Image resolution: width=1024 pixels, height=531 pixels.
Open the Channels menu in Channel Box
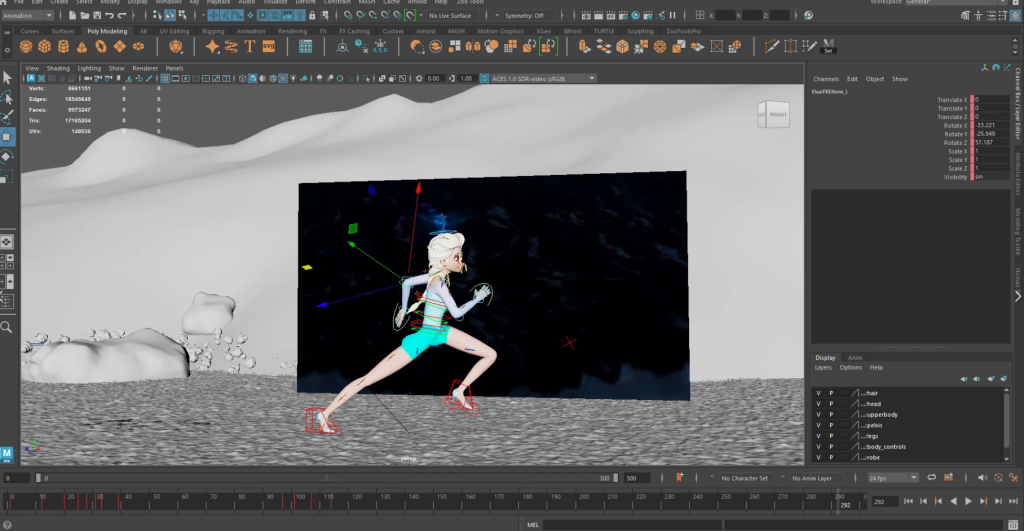pyautogui.click(x=825, y=79)
